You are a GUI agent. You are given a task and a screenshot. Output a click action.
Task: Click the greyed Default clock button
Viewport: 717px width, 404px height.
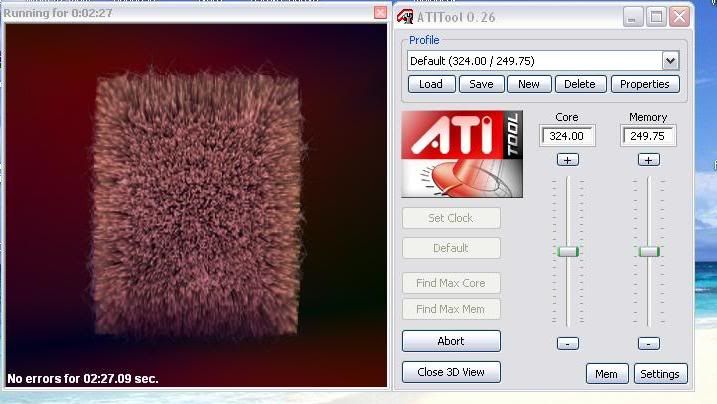coord(451,248)
